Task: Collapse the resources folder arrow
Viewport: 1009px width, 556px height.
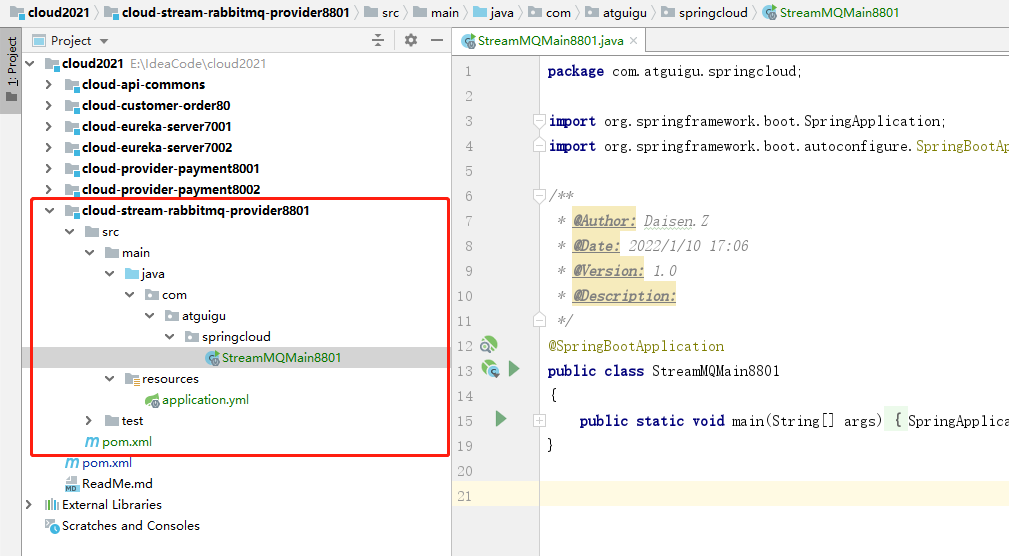Action: [x=109, y=379]
